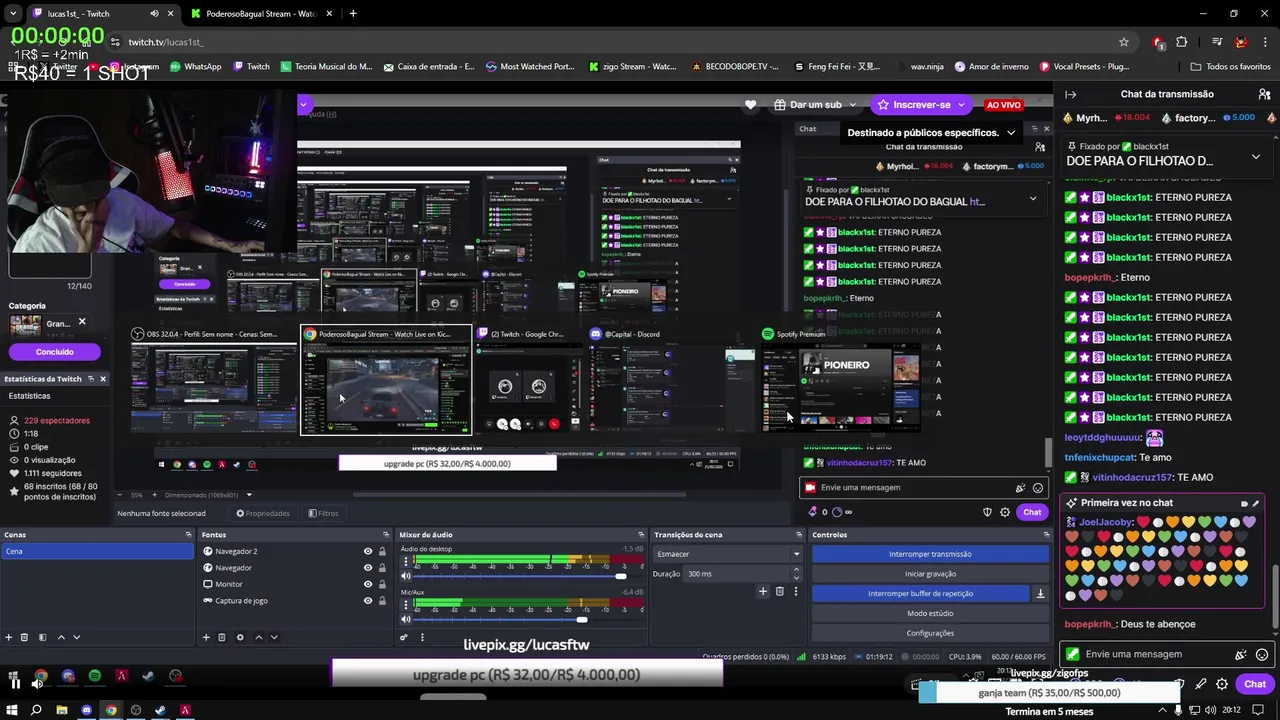
Task: Collapse the Twitch chat panel with the arrow icon
Action: (x=1070, y=94)
